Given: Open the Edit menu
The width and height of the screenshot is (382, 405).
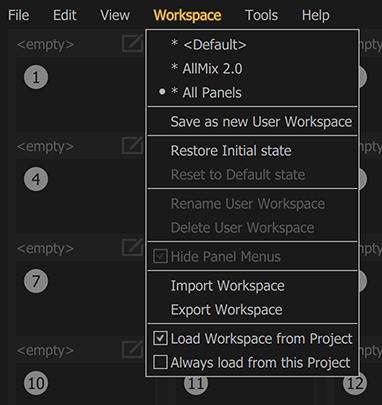Looking at the screenshot, I should click(65, 15).
